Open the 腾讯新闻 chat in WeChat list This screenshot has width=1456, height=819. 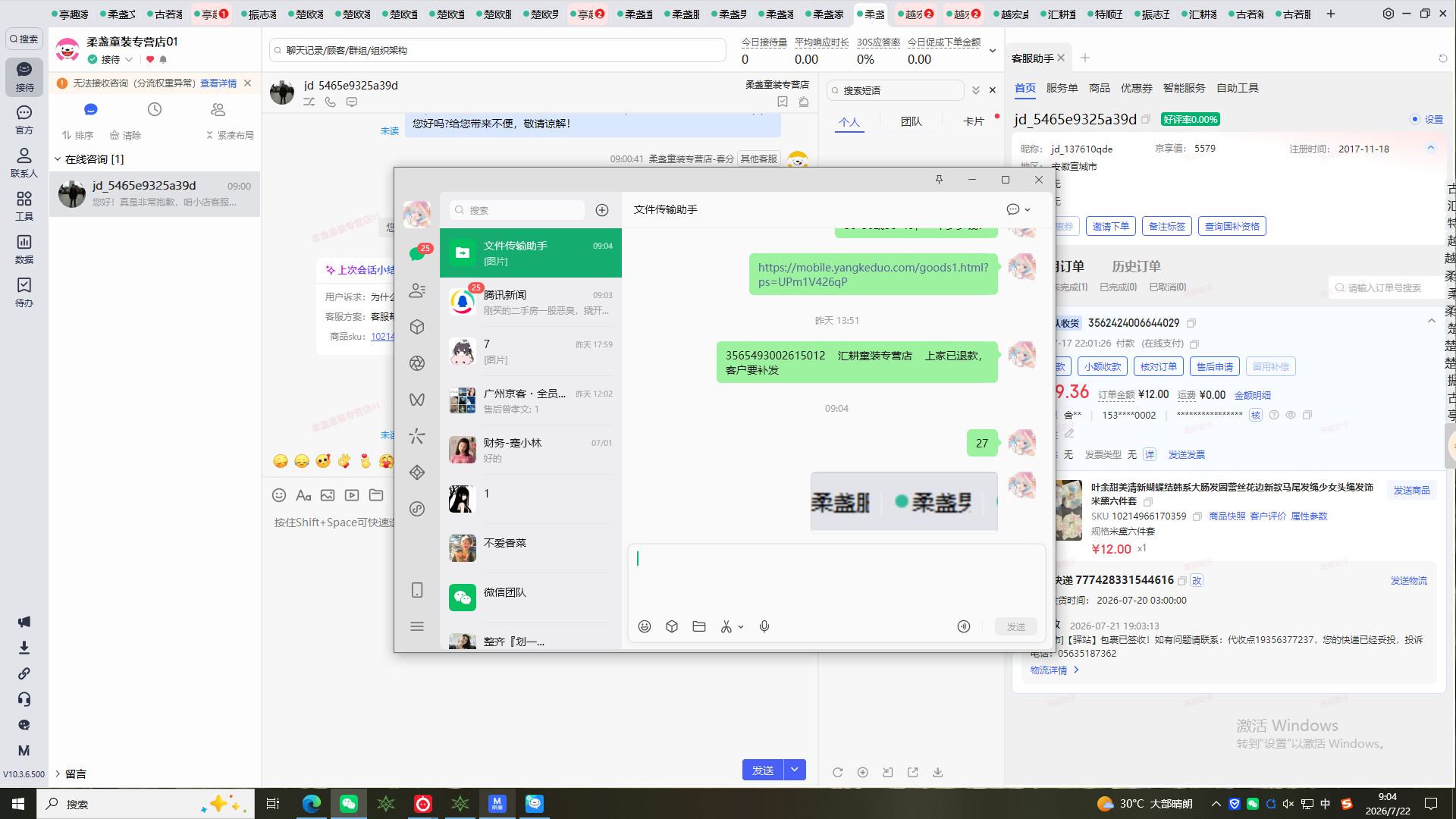pyautogui.click(x=531, y=303)
